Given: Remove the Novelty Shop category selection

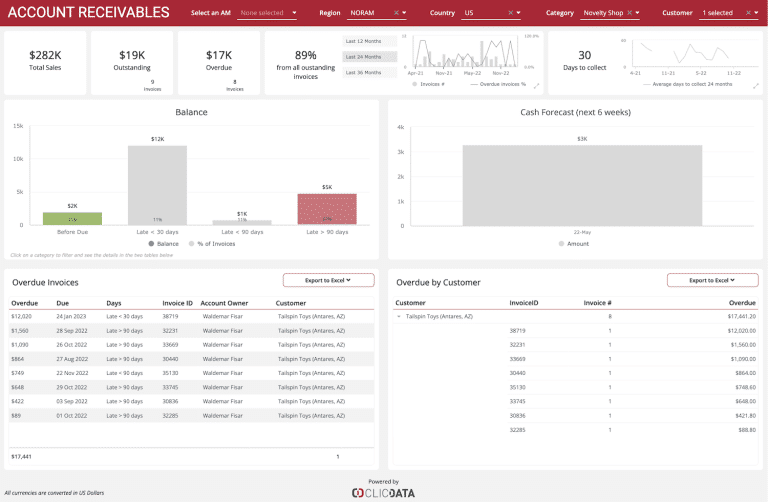Looking at the screenshot, I should coord(628,13).
